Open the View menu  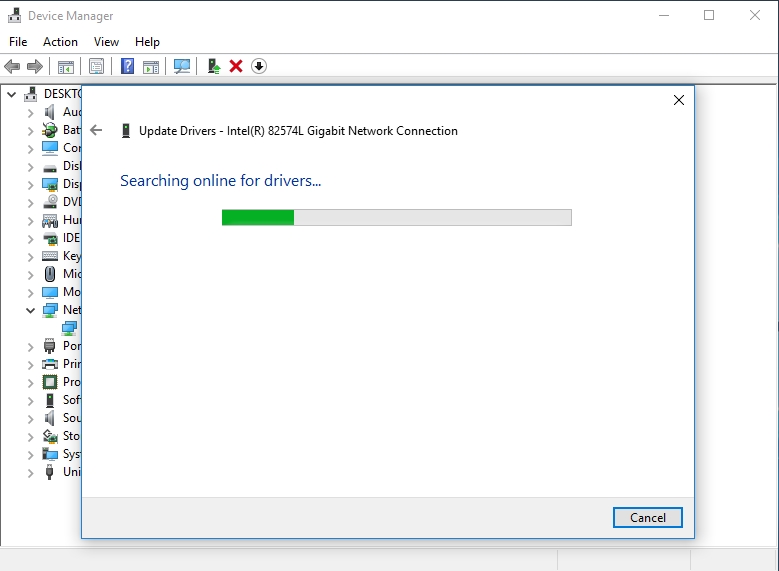(106, 42)
